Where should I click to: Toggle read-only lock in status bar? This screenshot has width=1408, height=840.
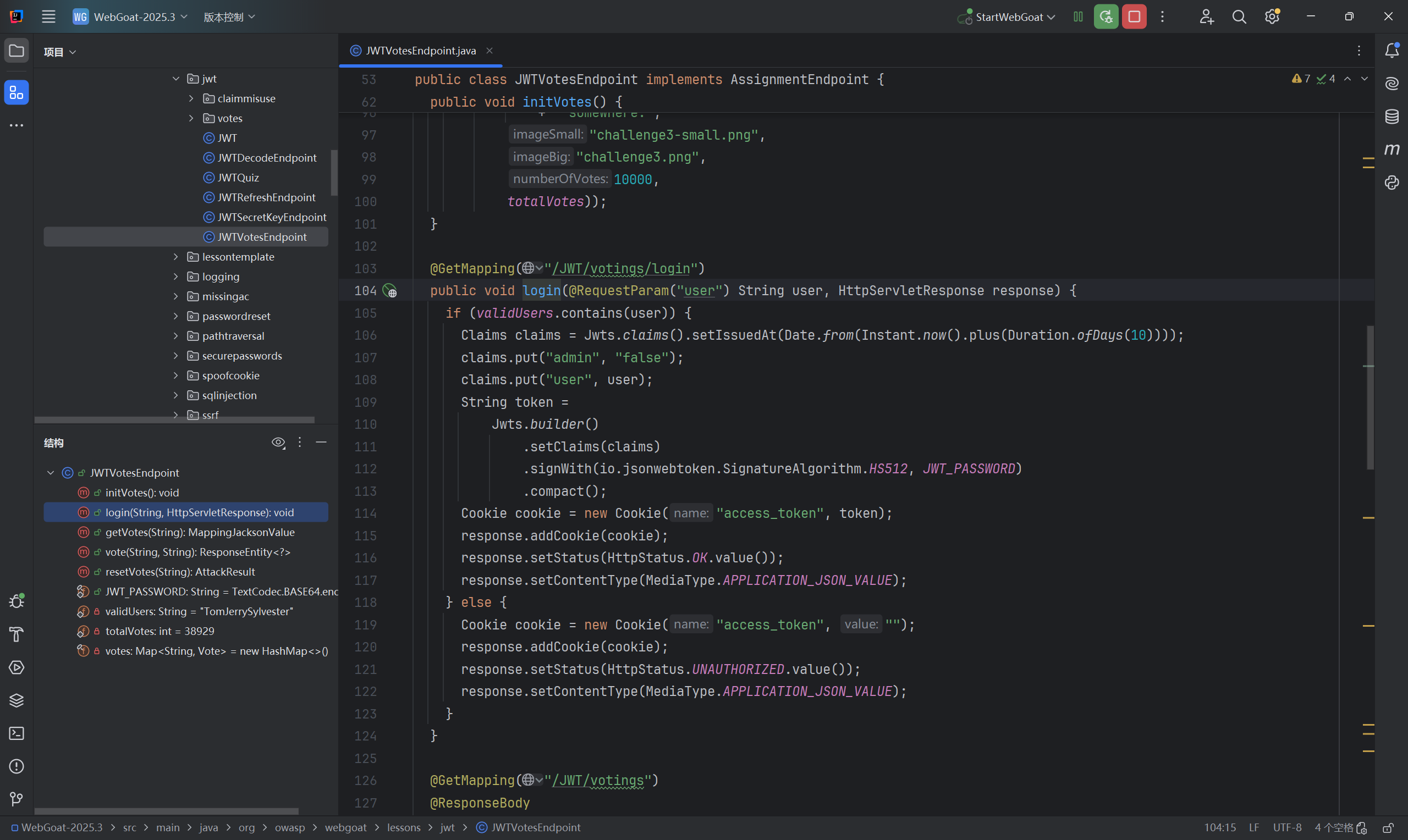click(1388, 827)
